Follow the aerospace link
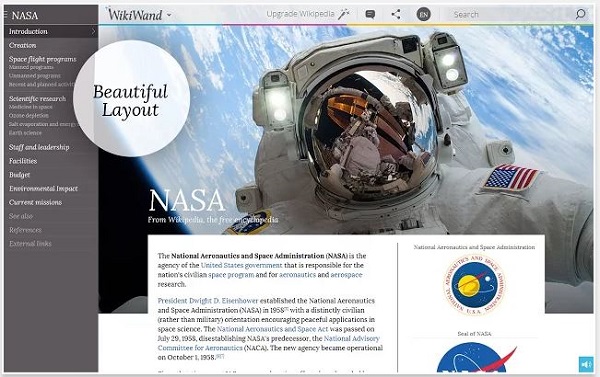The height and width of the screenshot is (377, 600). (x=346, y=275)
